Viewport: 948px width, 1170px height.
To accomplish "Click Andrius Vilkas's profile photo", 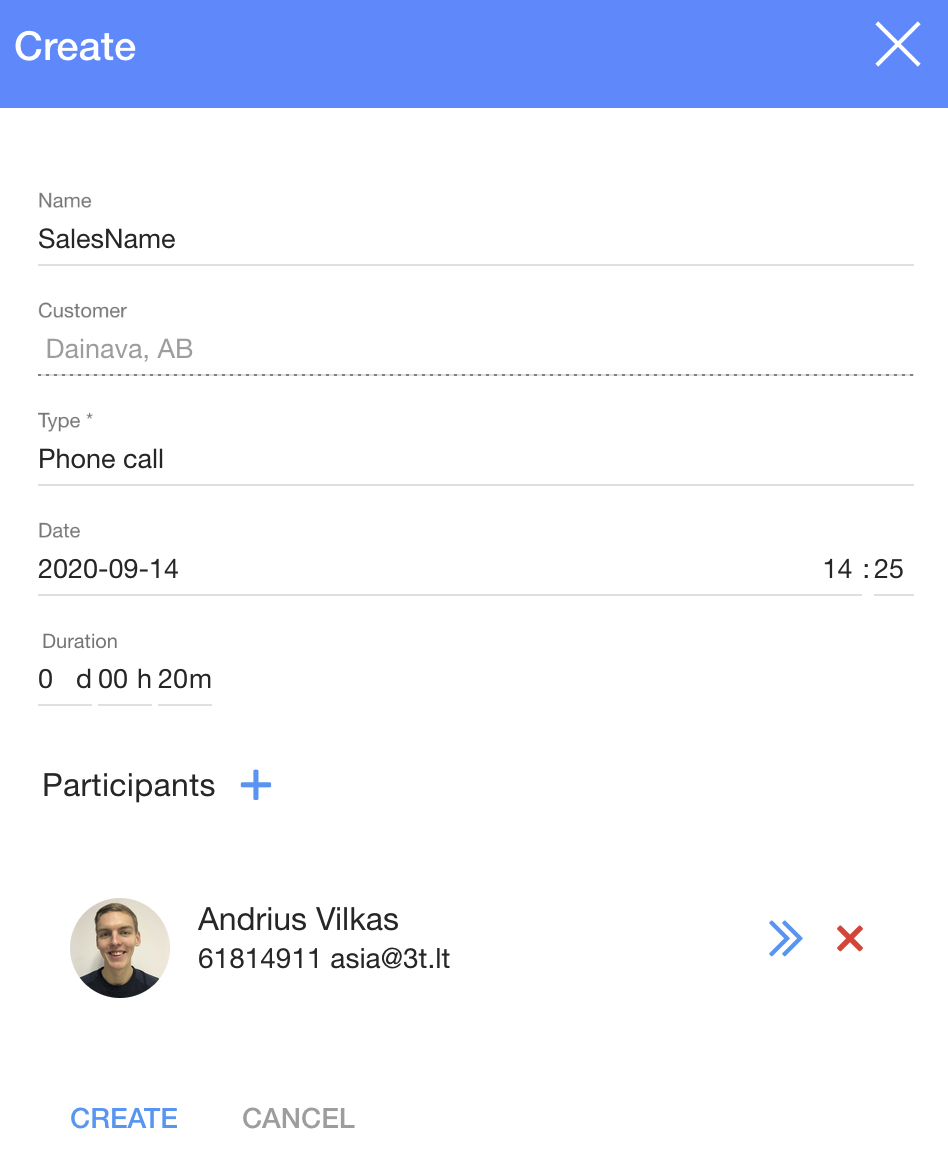I will pos(120,947).
